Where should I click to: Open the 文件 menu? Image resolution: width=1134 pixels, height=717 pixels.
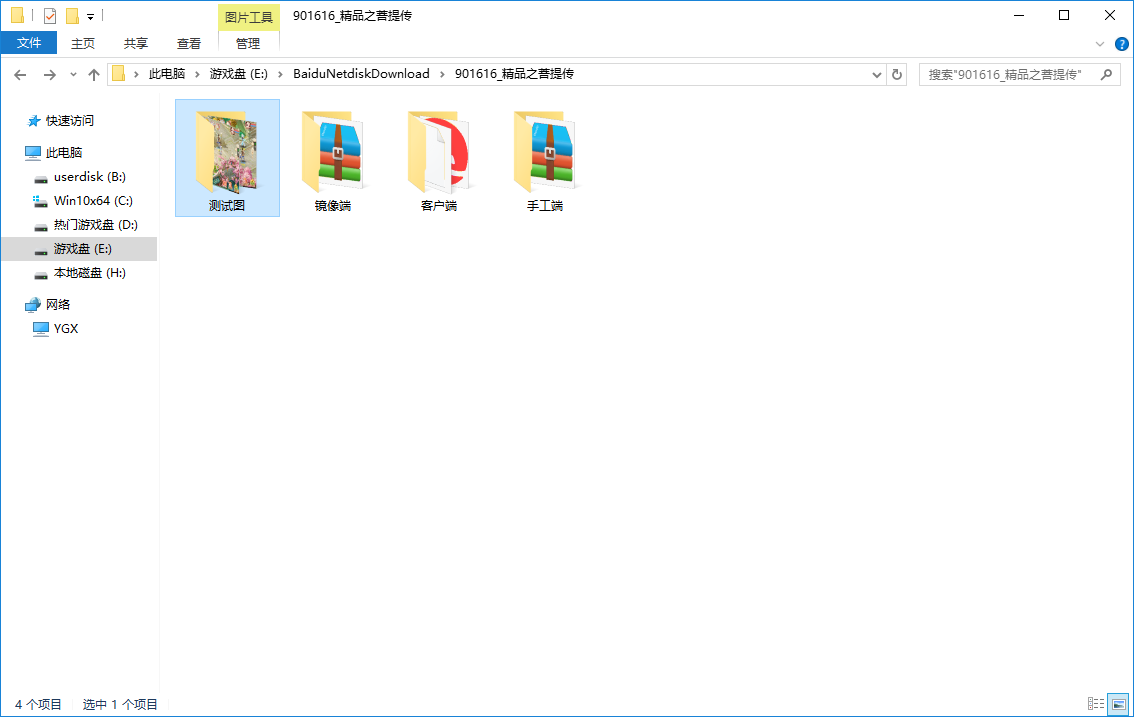pyautogui.click(x=29, y=43)
